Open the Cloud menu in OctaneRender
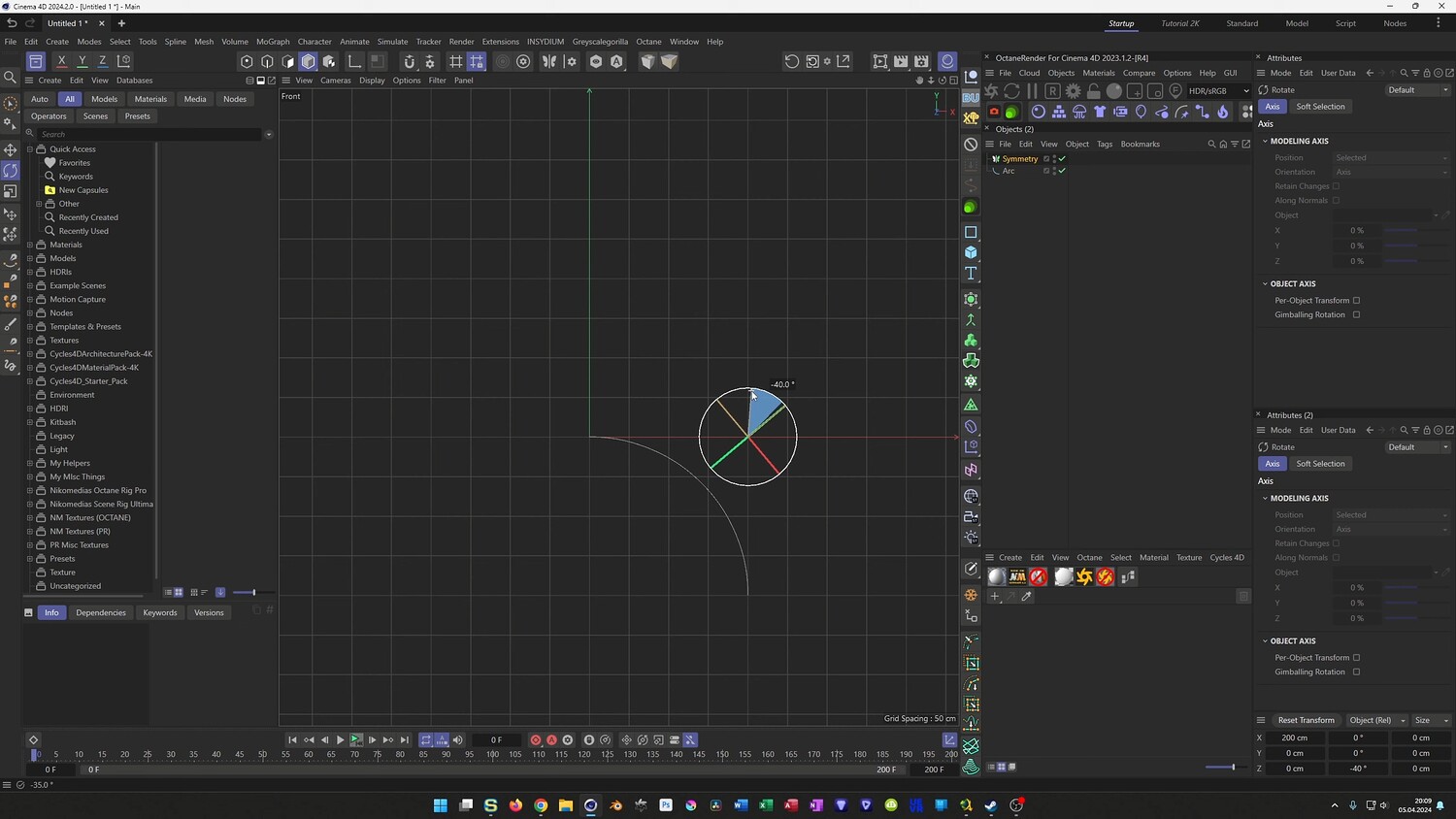1456x819 pixels. pos(1029,73)
